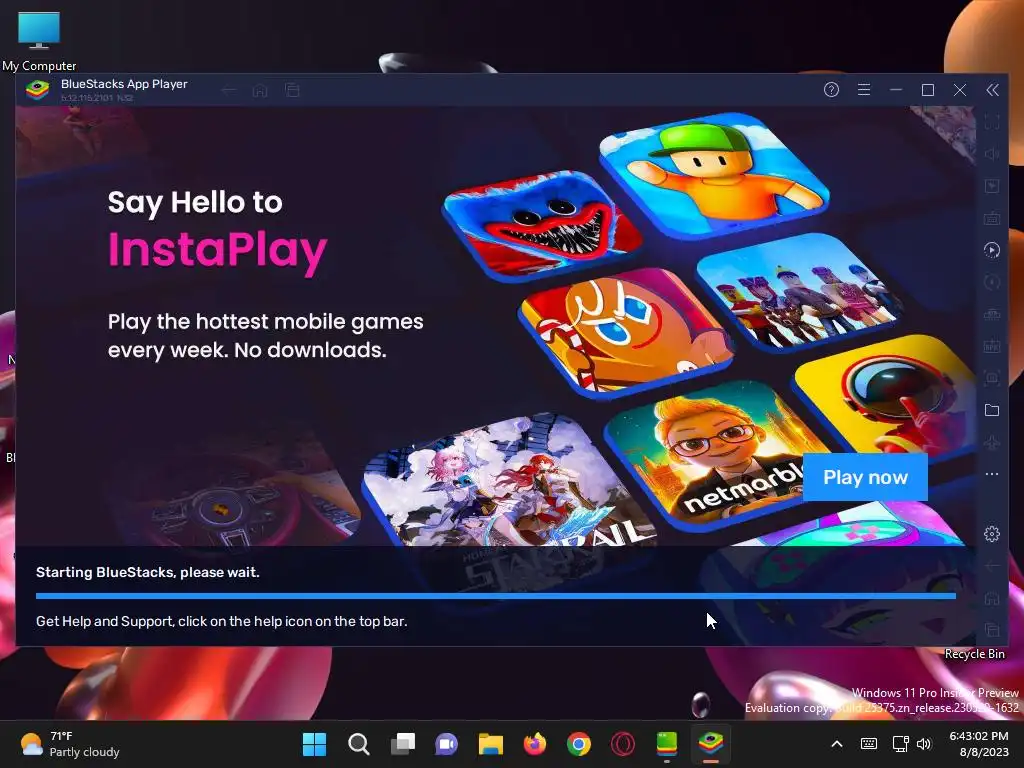
Task: Click the InstaPlay pink heading
Action: [x=217, y=251]
